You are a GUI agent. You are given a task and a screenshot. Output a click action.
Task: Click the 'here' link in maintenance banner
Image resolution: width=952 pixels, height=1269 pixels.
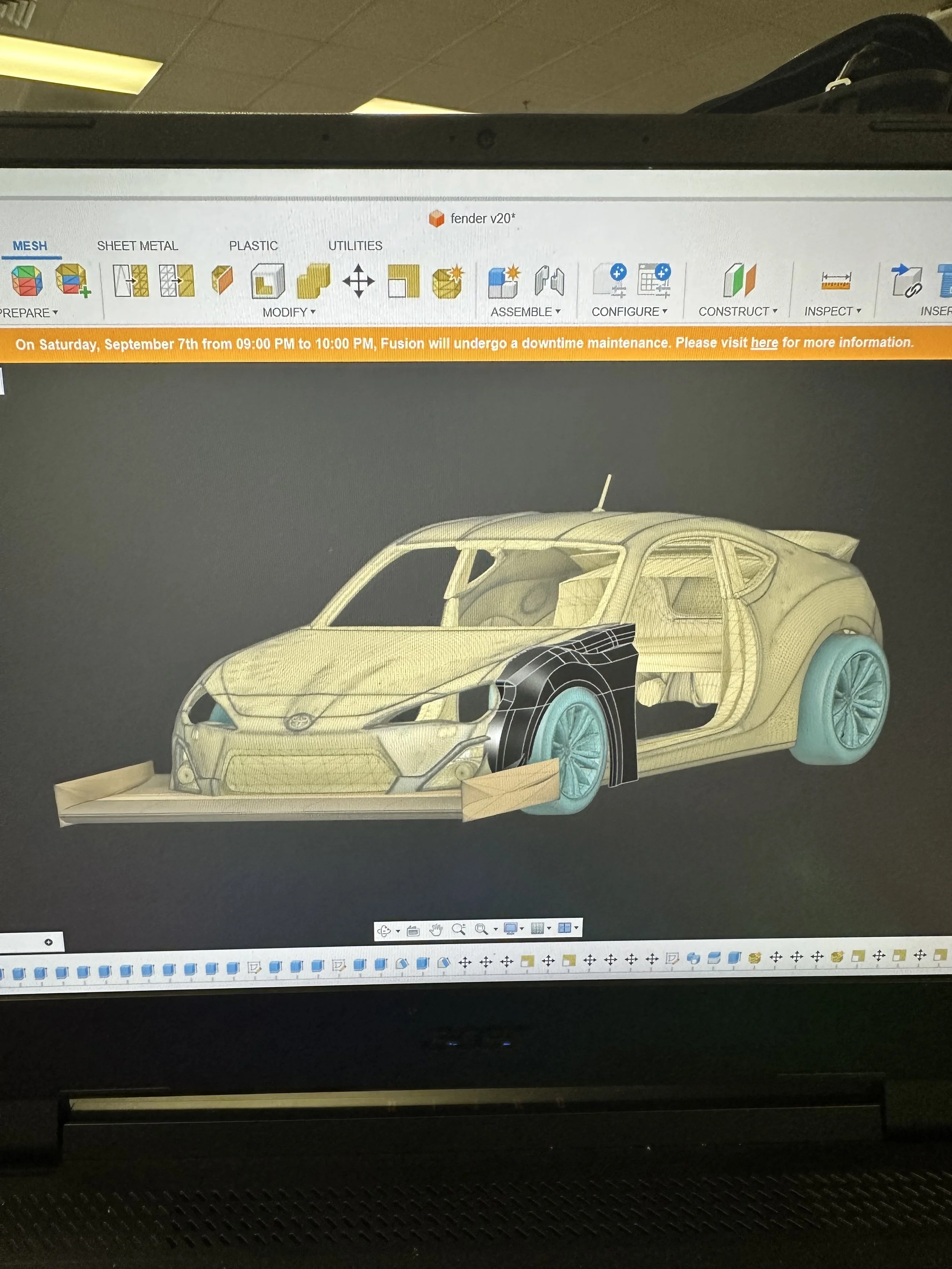(764, 343)
